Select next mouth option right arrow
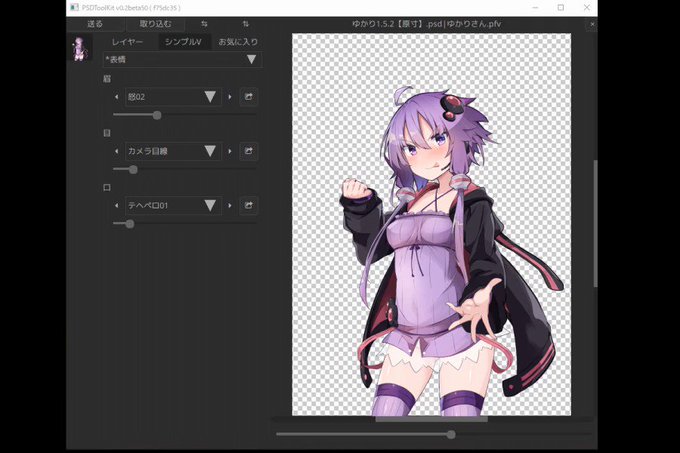The width and height of the screenshot is (680, 453). (x=230, y=205)
